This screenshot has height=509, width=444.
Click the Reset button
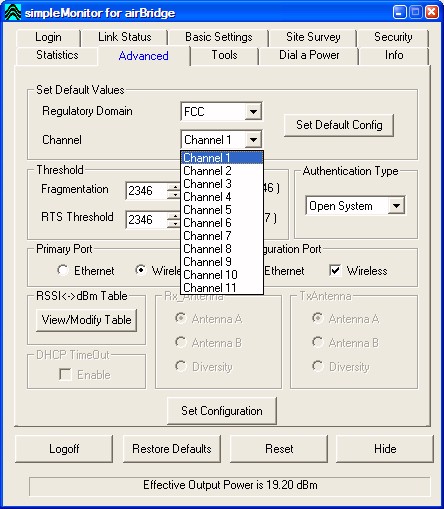coord(279,449)
